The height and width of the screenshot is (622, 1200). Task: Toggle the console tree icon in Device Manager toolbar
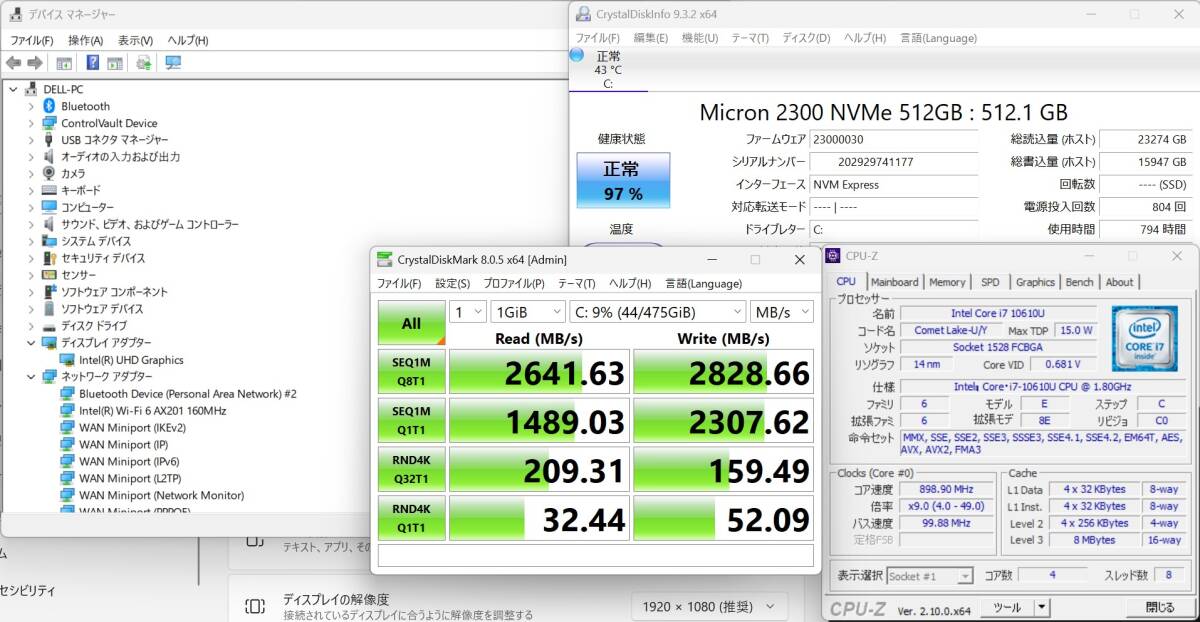pyautogui.click(x=64, y=63)
